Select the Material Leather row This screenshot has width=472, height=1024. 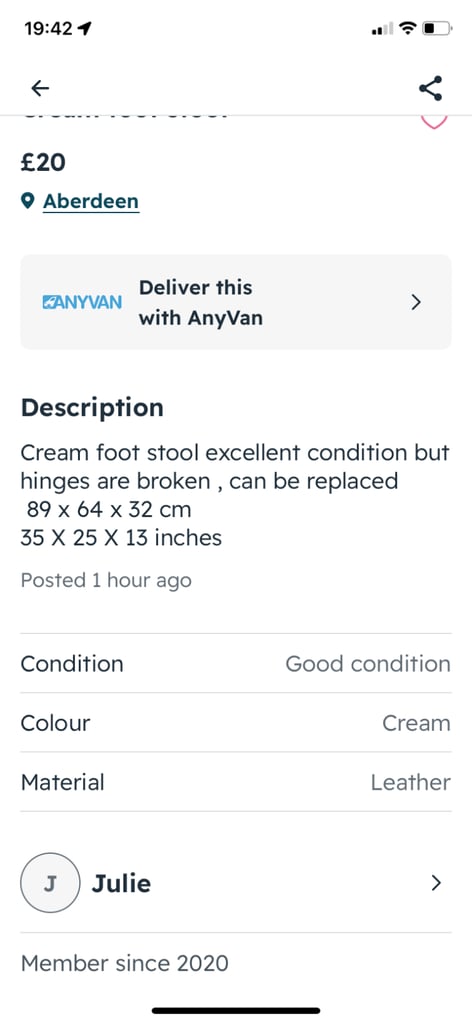coord(236,782)
